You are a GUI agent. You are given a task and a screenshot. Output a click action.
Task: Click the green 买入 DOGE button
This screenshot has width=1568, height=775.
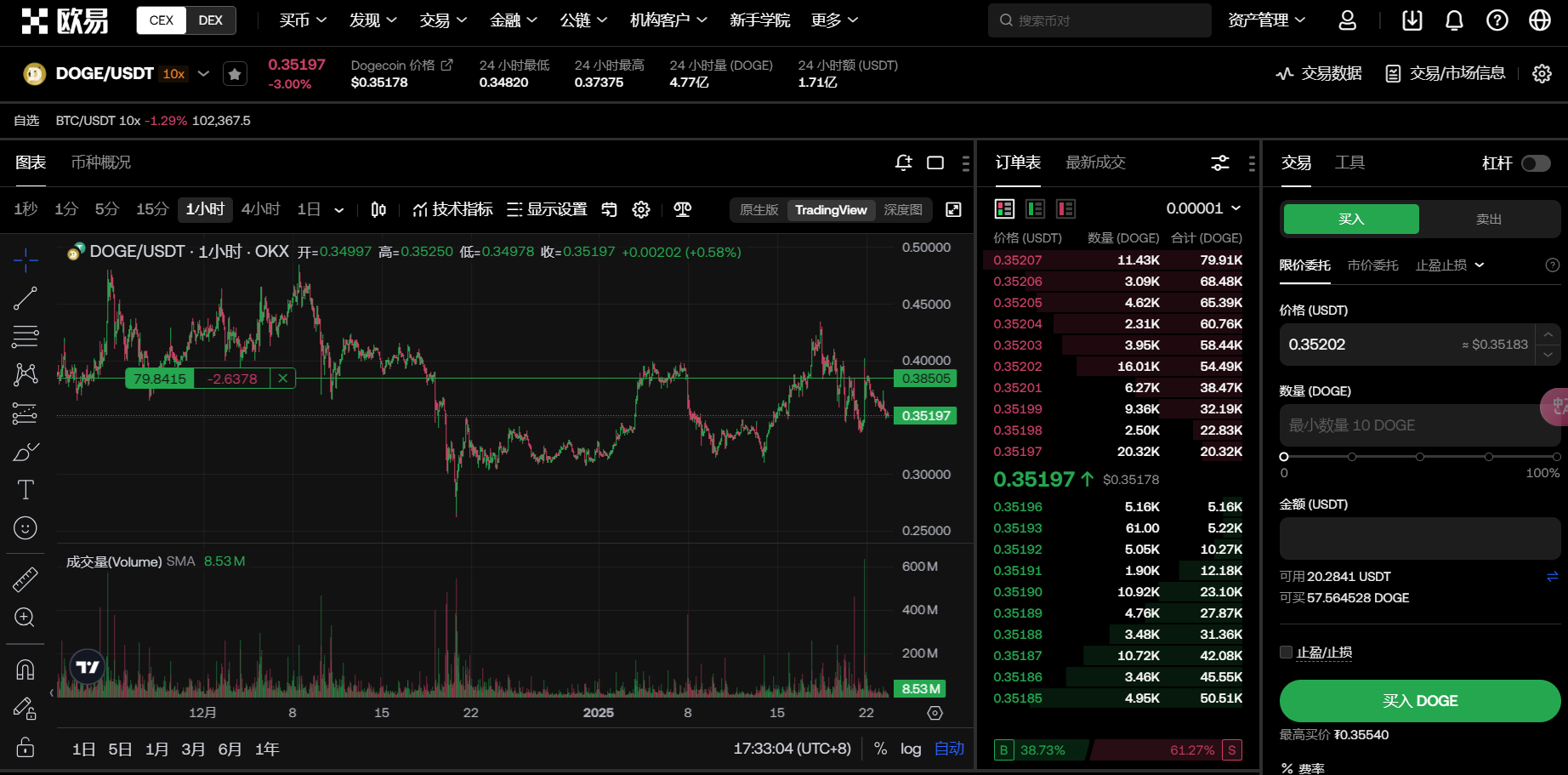click(1419, 701)
